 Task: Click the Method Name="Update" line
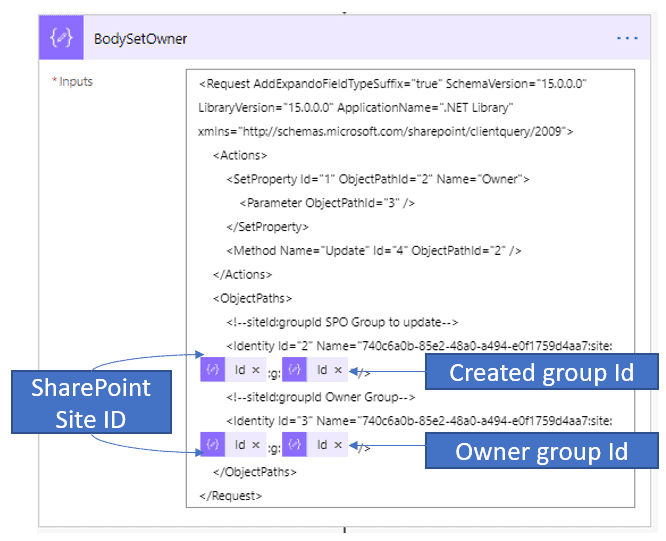374,250
